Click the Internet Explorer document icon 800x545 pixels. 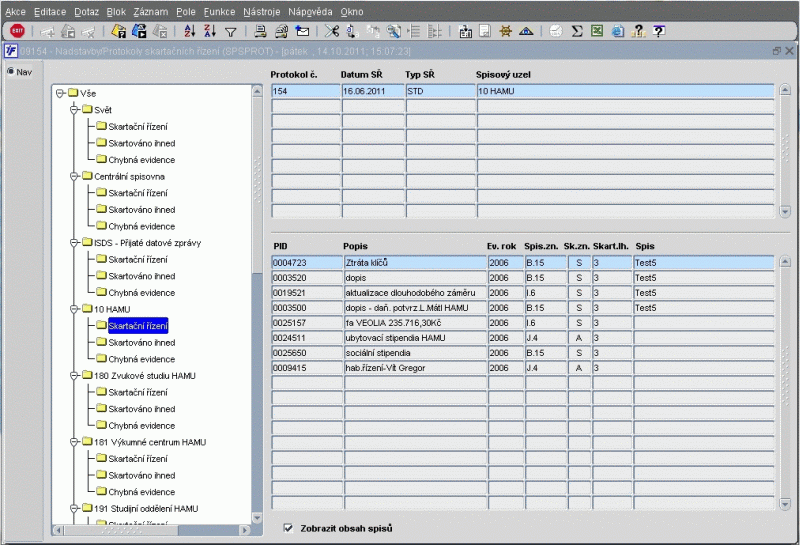[618, 32]
